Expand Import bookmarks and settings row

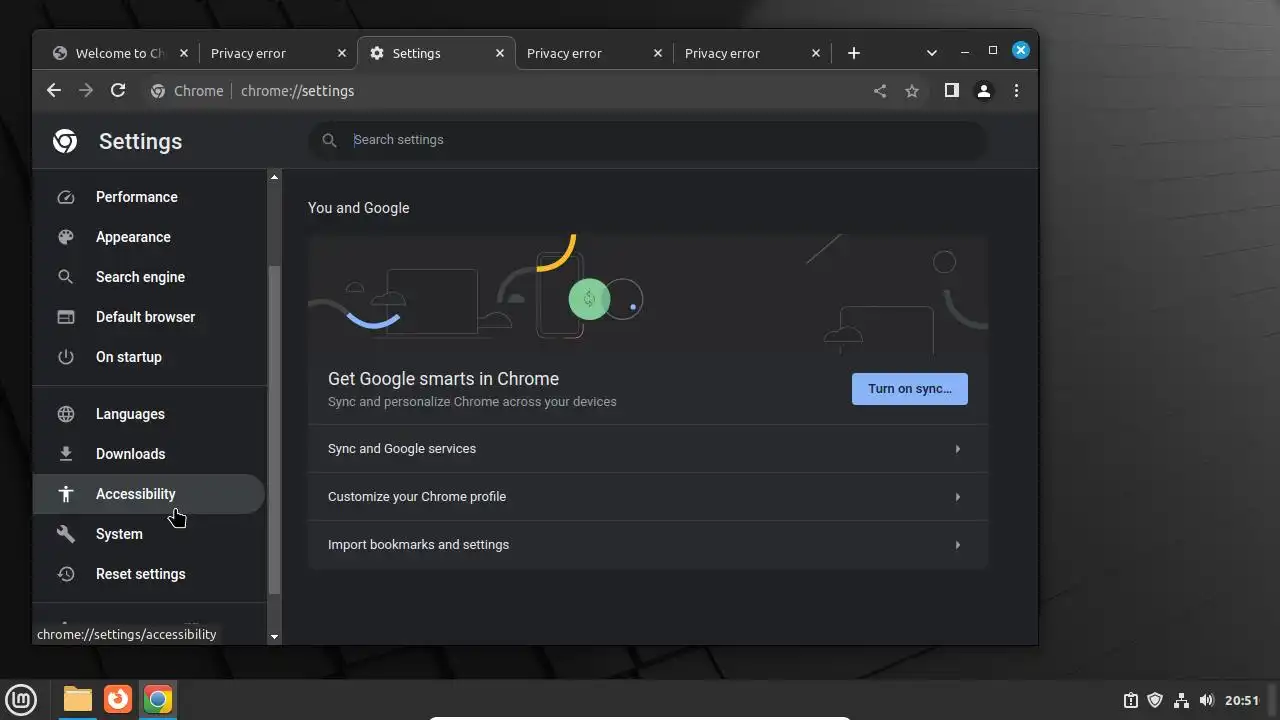pyautogui.click(x=648, y=545)
